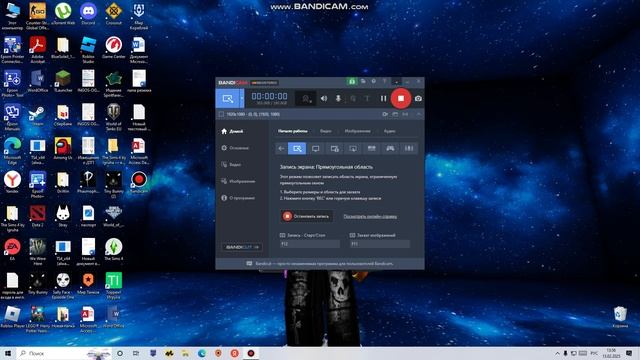640x360 pixels.
Task: Open the recording mode dropdown arrow
Action: click(242, 98)
